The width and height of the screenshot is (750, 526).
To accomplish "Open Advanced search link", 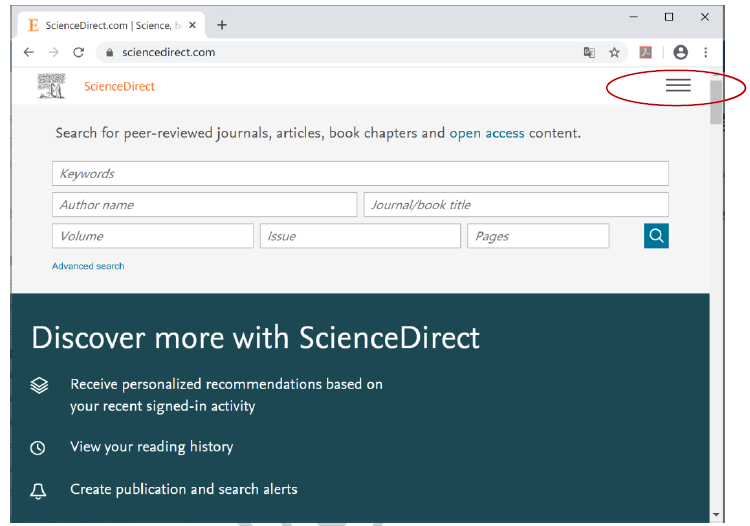I will tap(88, 266).
